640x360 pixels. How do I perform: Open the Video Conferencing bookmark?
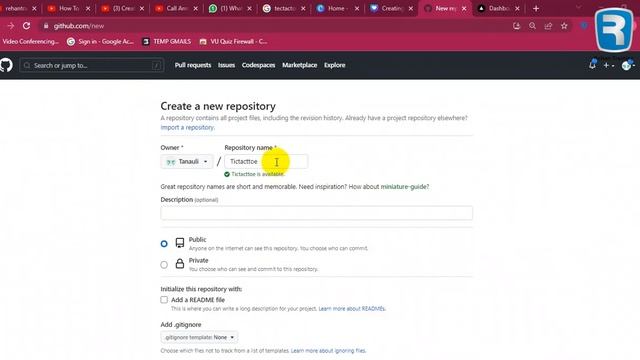click(30, 42)
